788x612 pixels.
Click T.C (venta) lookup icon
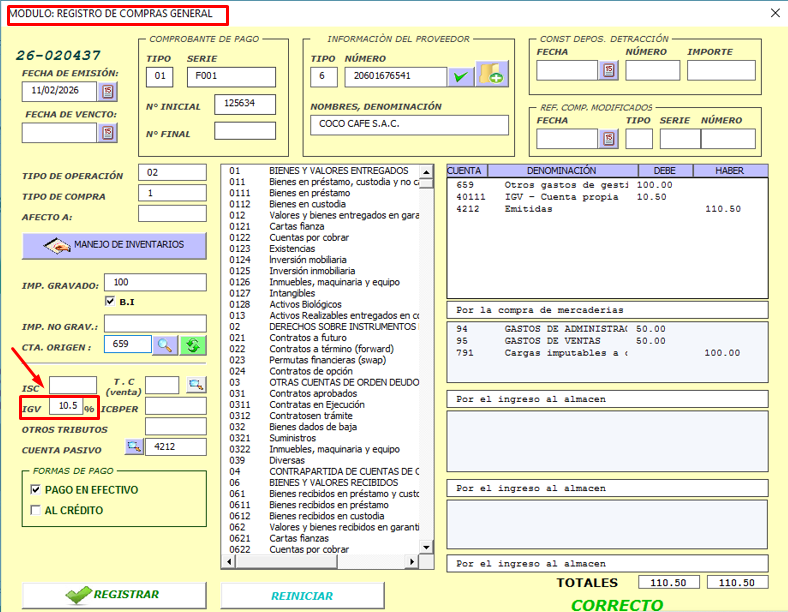[x=195, y=385]
